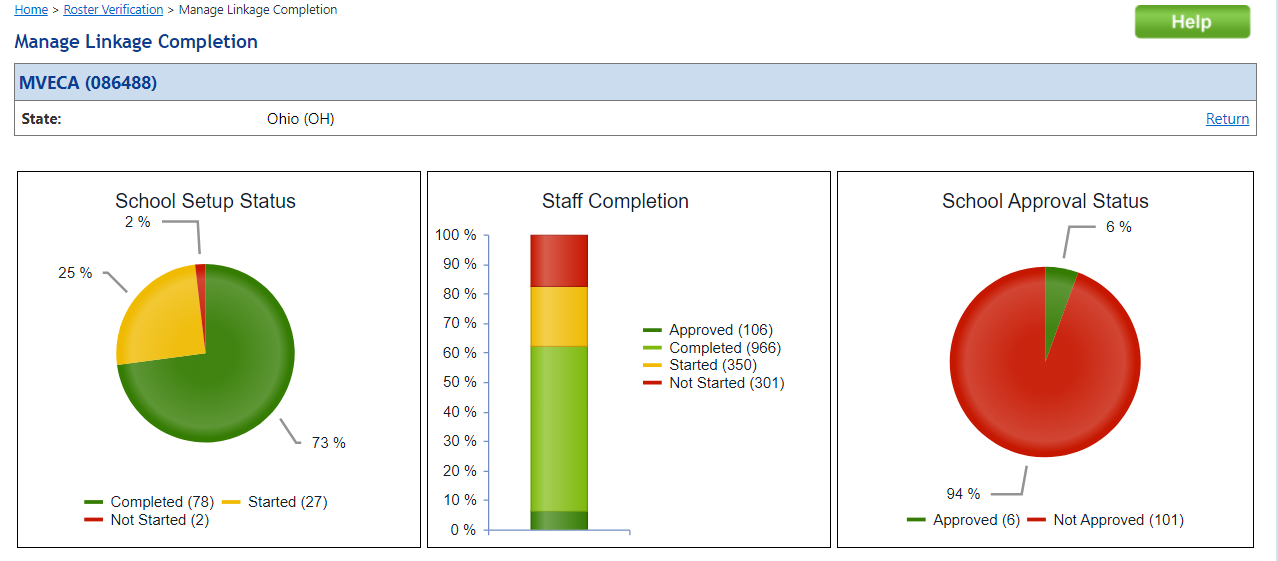
Task: Select dark green Approved segment at bar bottom
Action: [559, 520]
